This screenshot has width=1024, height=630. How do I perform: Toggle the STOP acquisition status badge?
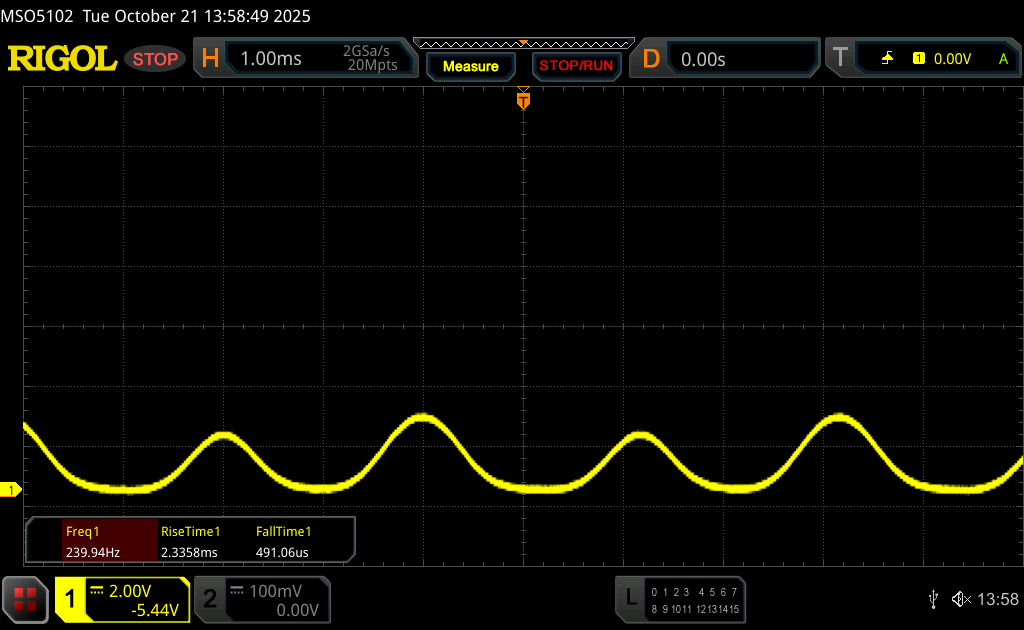tap(156, 59)
